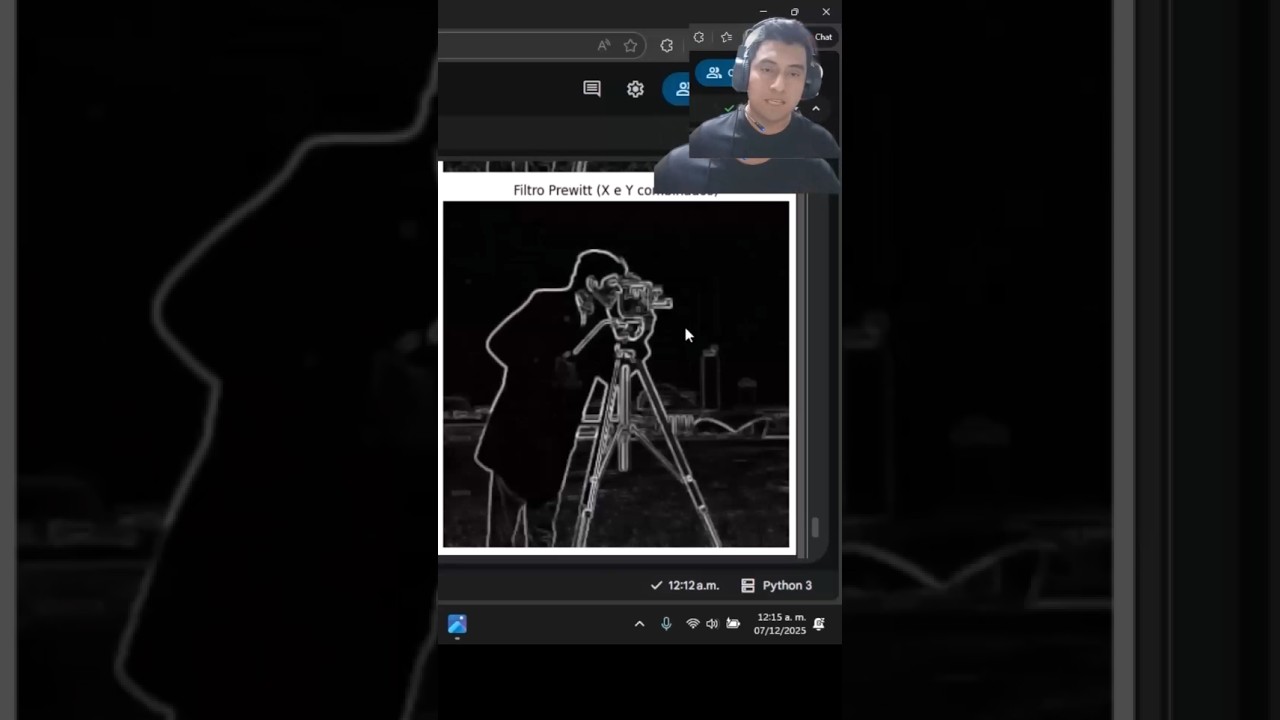Click the 12:12 a.m. execution status
This screenshot has width=1280, height=720.
[x=685, y=585]
